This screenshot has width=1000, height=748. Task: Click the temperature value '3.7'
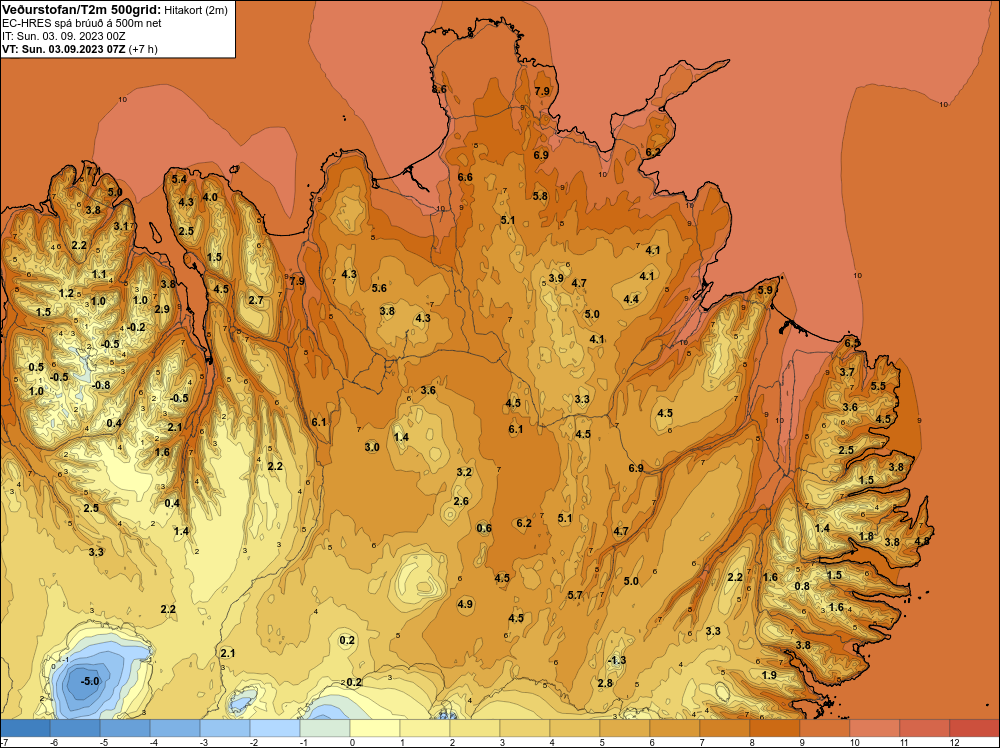click(847, 372)
